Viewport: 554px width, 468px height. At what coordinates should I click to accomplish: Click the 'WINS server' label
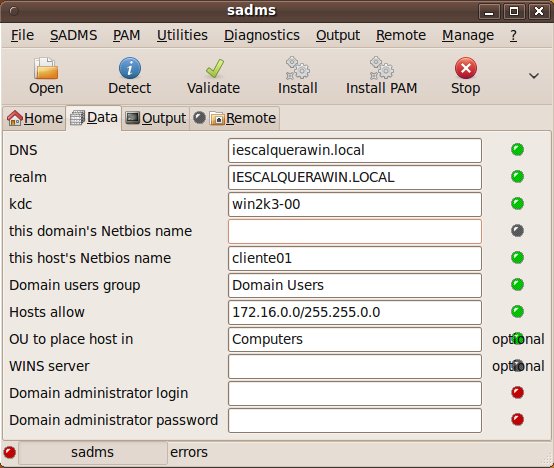coord(49,366)
